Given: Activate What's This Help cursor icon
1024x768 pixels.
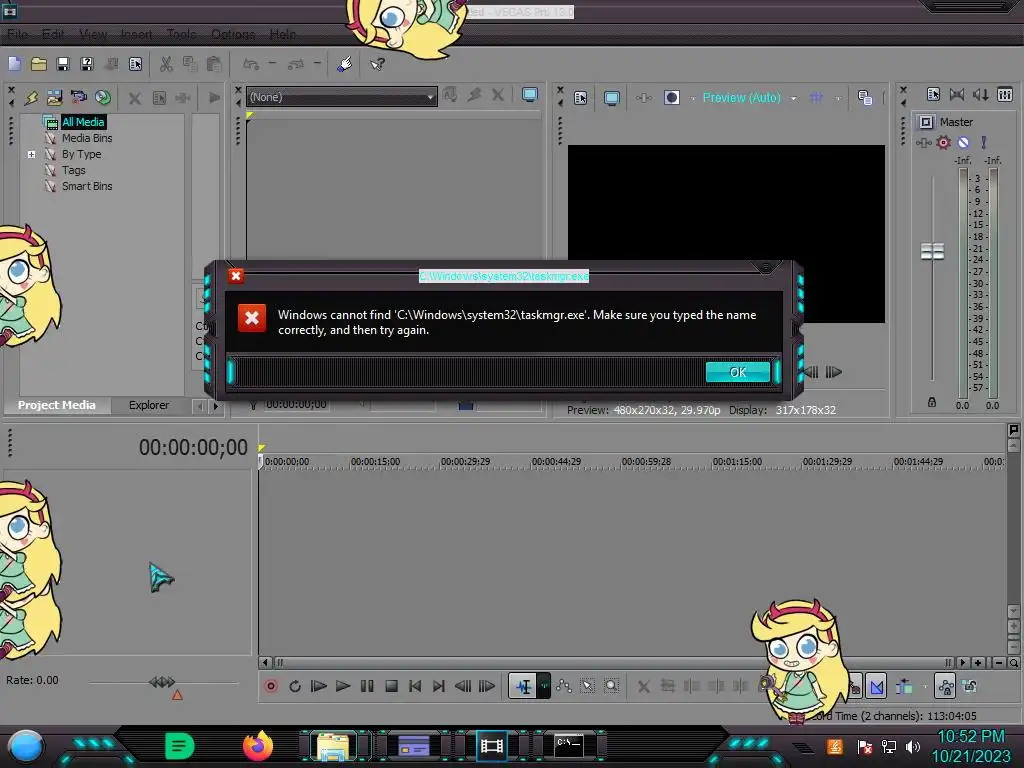Looking at the screenshot, I should [377, 64].
